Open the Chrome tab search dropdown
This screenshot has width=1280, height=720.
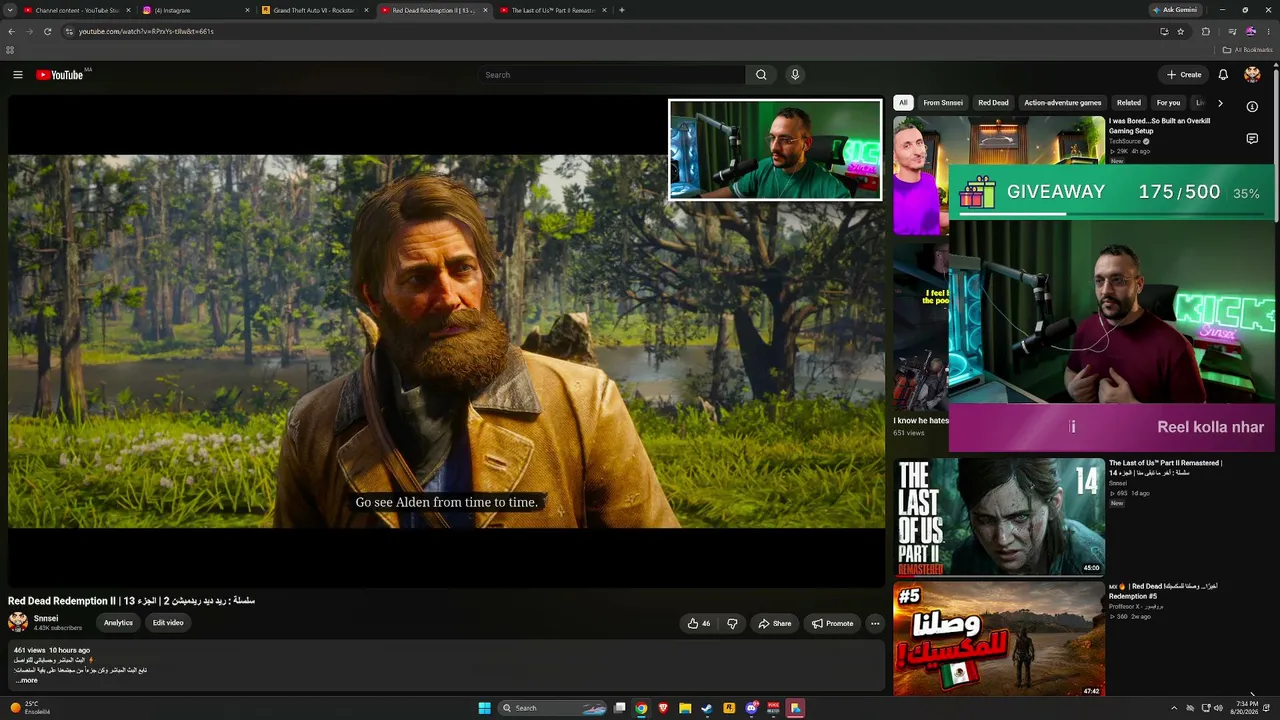click(x=11, y=10)
